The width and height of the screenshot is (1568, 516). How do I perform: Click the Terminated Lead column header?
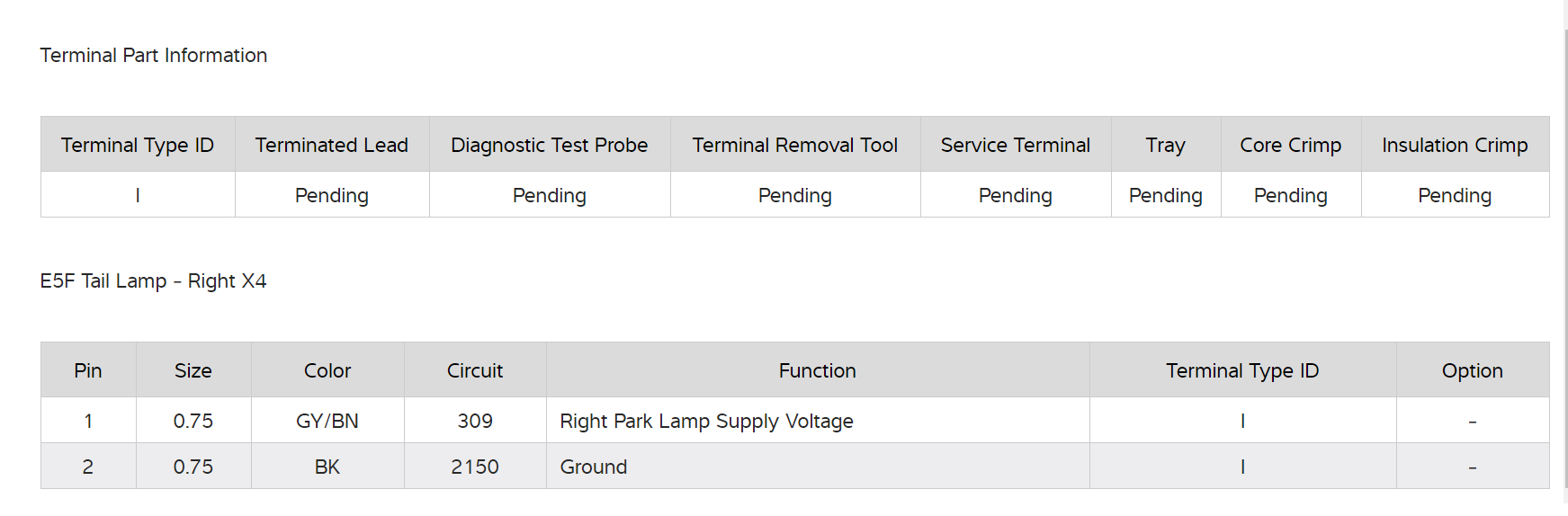point(331,145)
